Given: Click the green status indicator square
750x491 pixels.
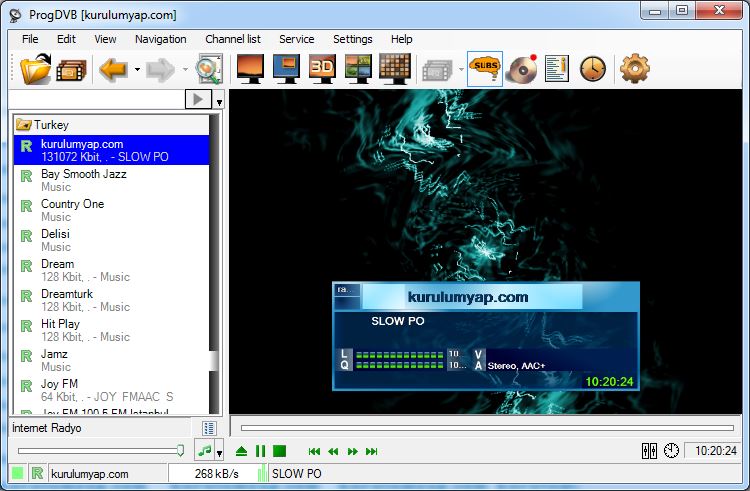Looking at the screenshot, I should point(17,473).
